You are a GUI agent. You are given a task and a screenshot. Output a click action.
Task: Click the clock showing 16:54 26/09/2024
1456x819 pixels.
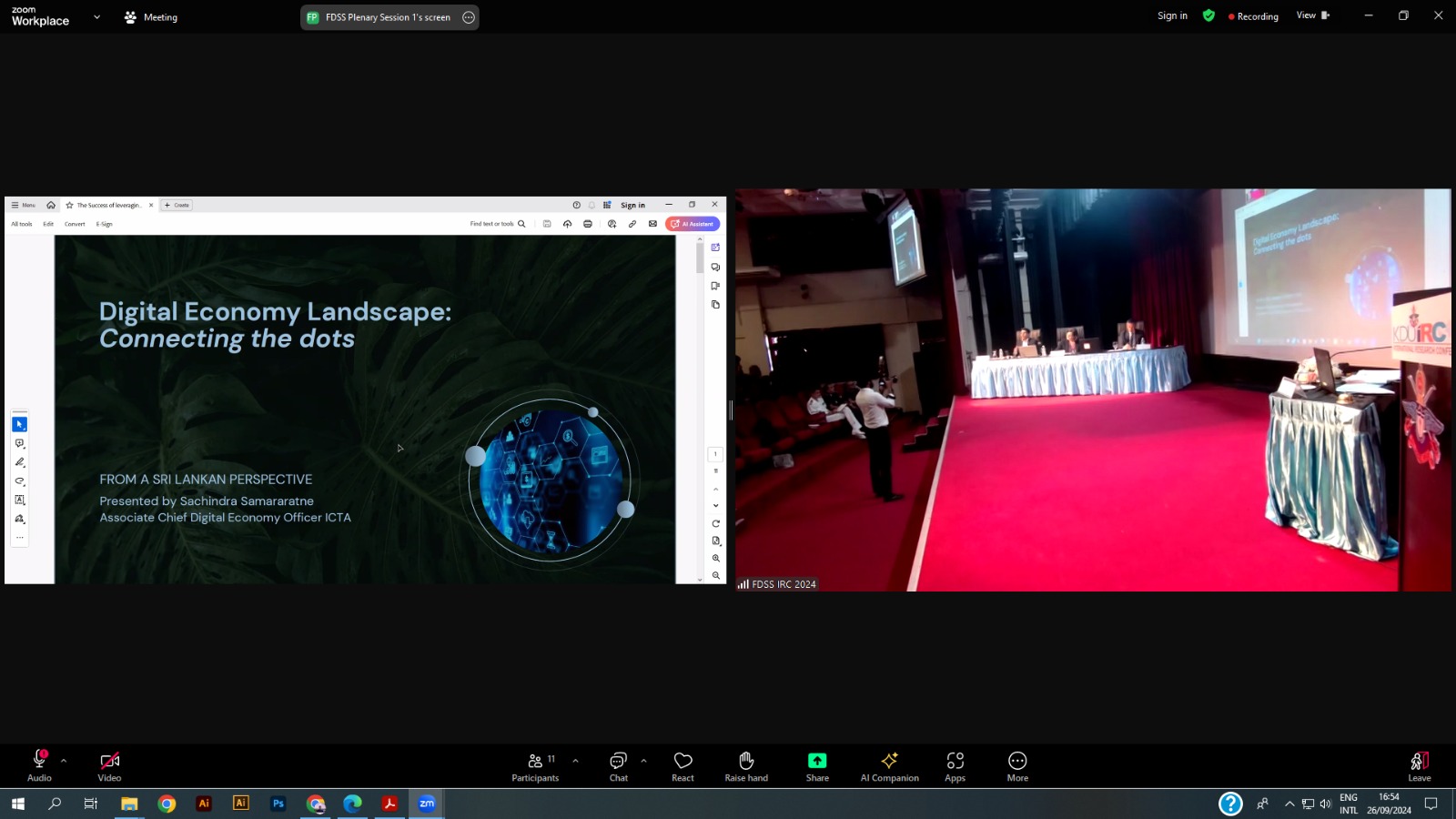tap(1389, 804)
